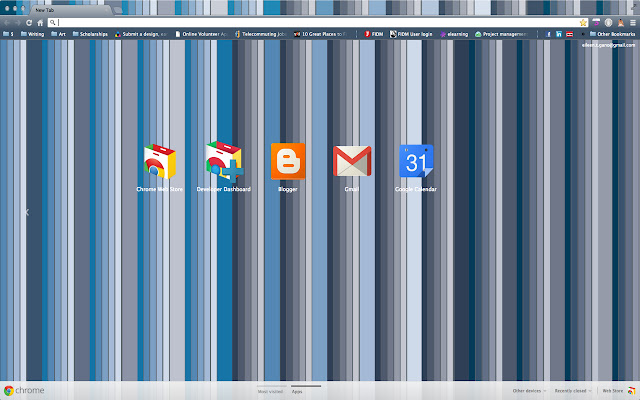Image resolution: width=640 pixels, height=400 pixels.
Task: Click the red flag bookmark icon
Action: [569, 34]
